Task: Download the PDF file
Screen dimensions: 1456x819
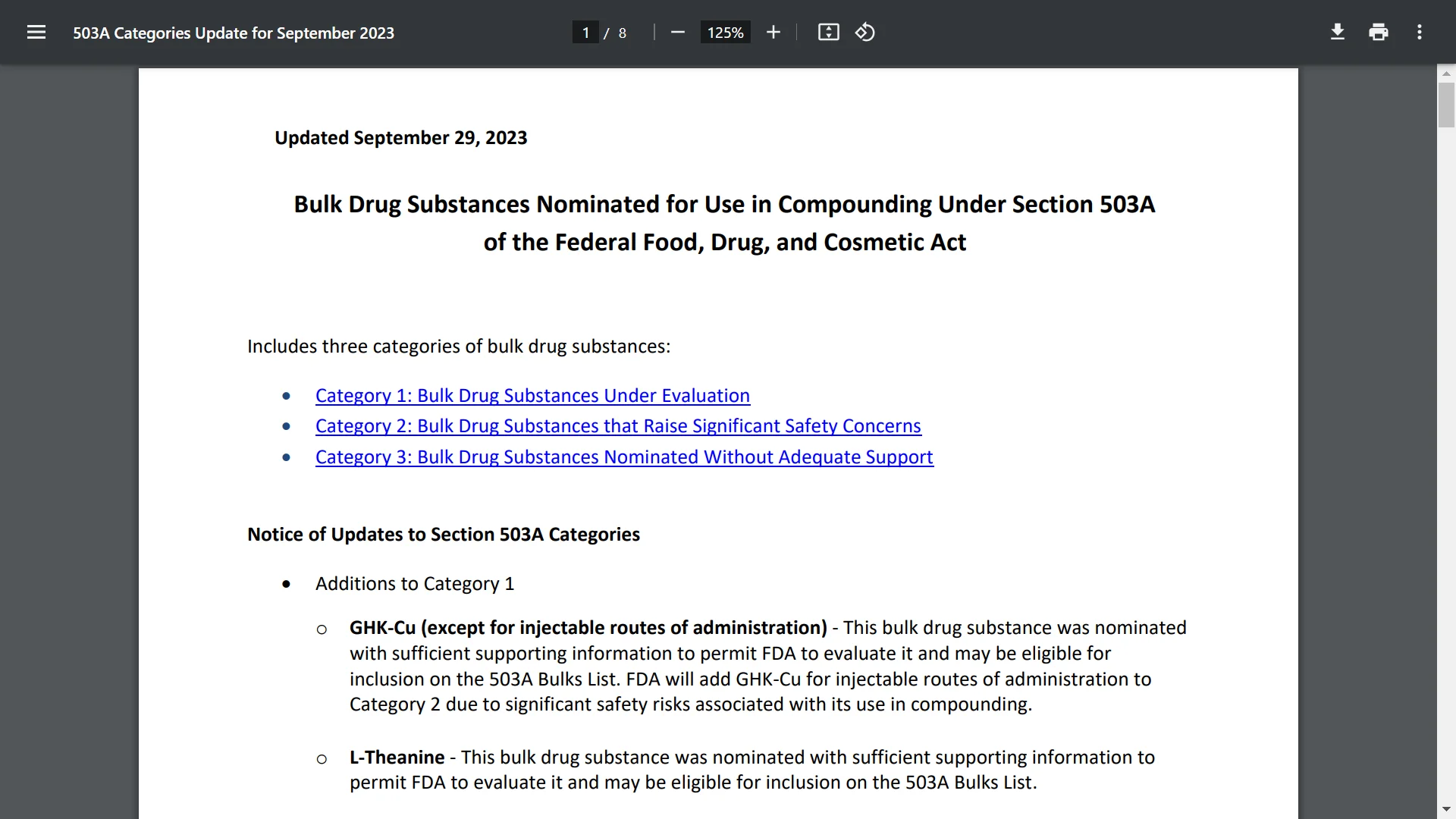Action: point(1338,33)
